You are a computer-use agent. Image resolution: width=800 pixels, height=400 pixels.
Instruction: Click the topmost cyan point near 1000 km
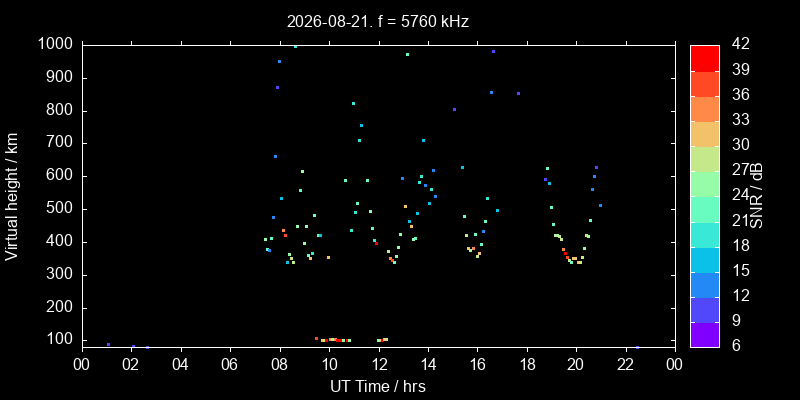(295, 46)
